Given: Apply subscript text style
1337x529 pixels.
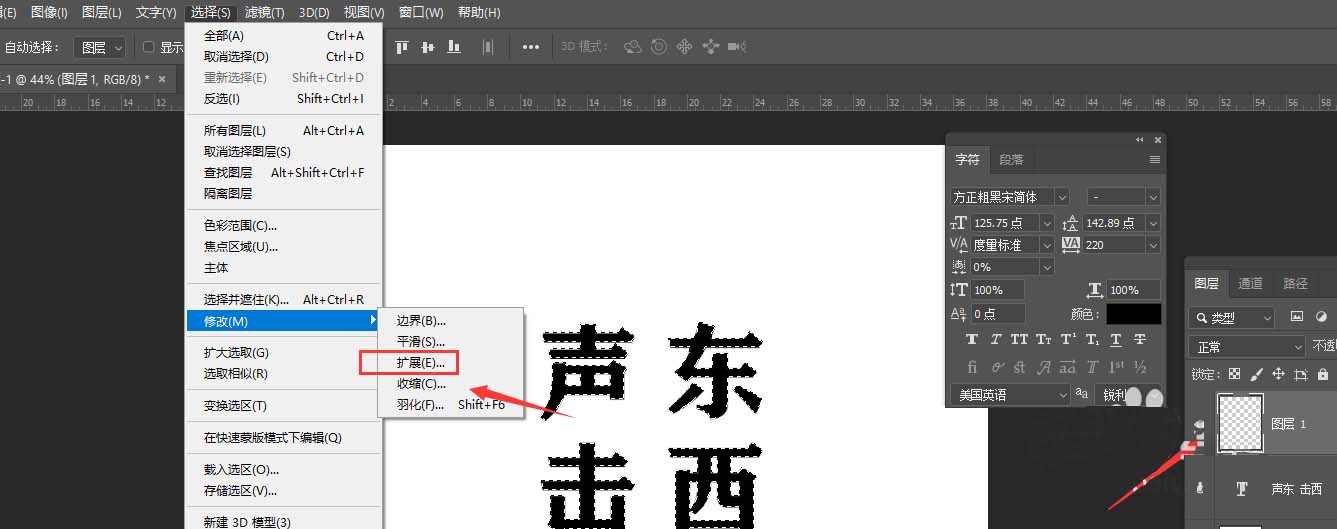Looking at the screenshot, I should [1092, 340].
